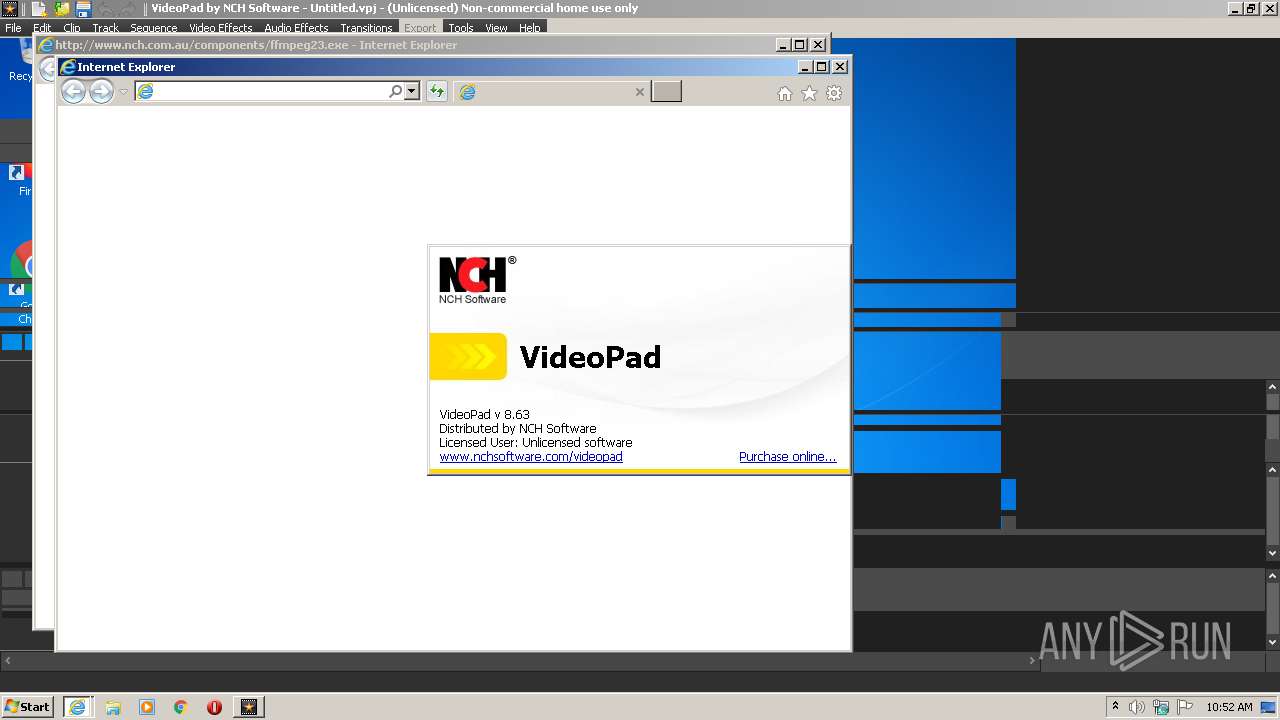The width and height of the screenshot is (1280, 720).
Task: Open the VideoPad File menu
Action: tap(13, 28)
